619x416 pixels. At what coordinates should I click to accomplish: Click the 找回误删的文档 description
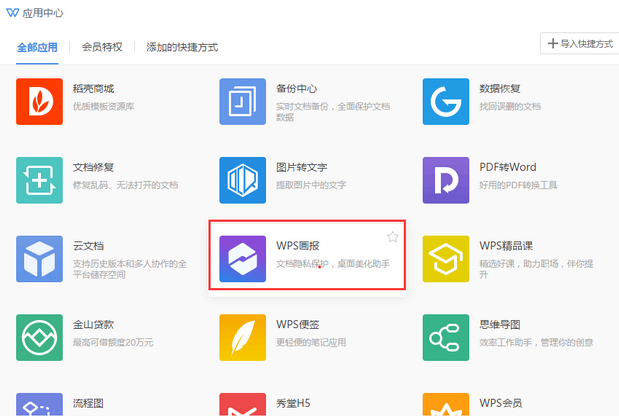coord(510,106)
